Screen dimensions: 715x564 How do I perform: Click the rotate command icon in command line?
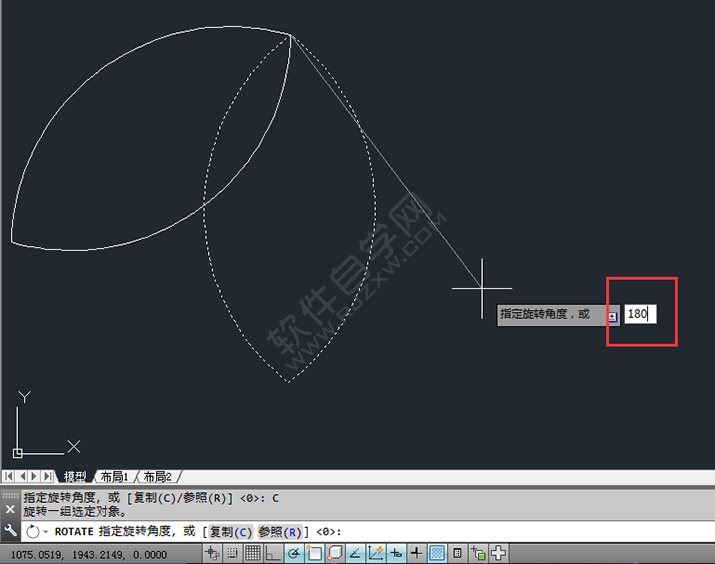33,532
